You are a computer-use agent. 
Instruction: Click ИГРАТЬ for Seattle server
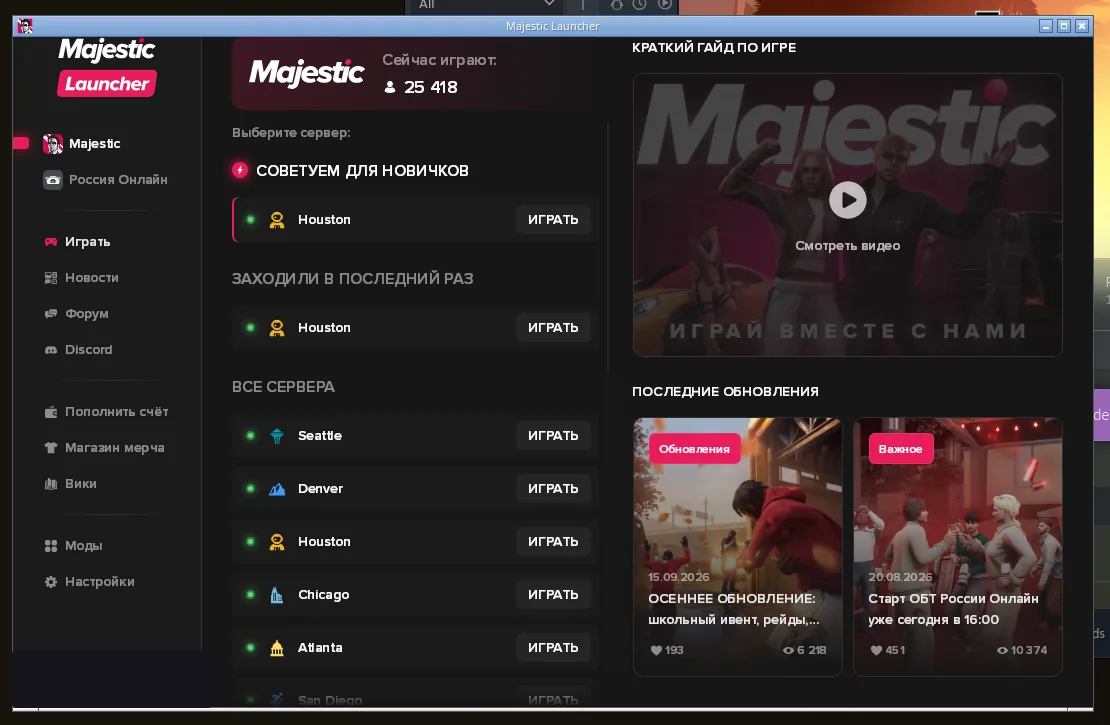click(553, 436)
